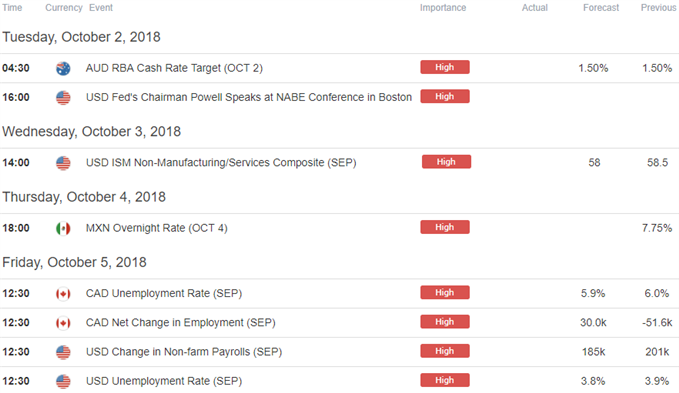Screen dimensions: 679x393
Task: Click the Forecast column header
Action: 601,7
